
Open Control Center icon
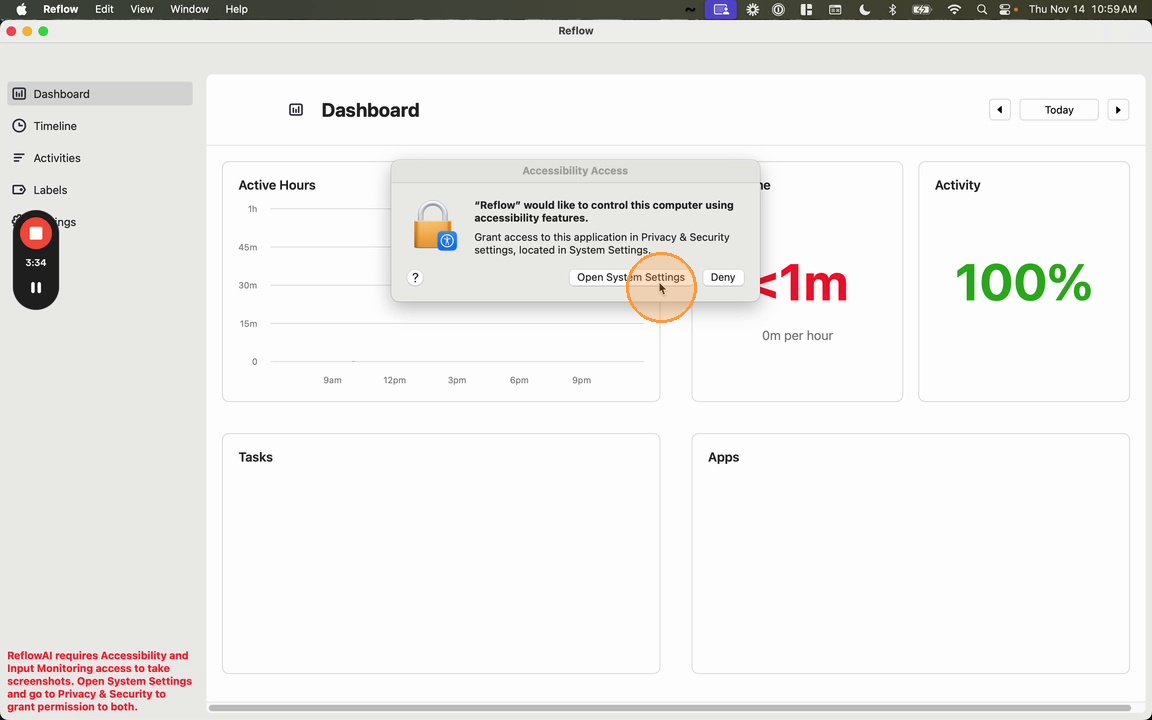[1006, 10]
